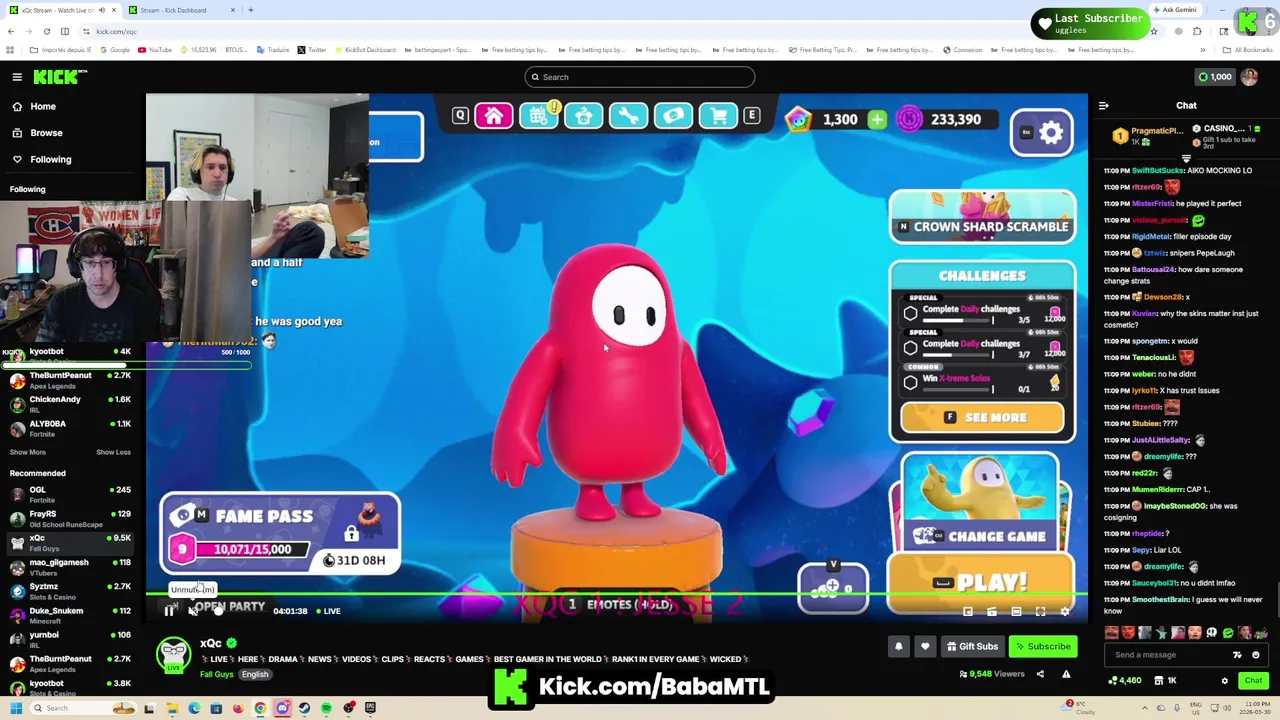Pause the stream playback

coord(169,611)
